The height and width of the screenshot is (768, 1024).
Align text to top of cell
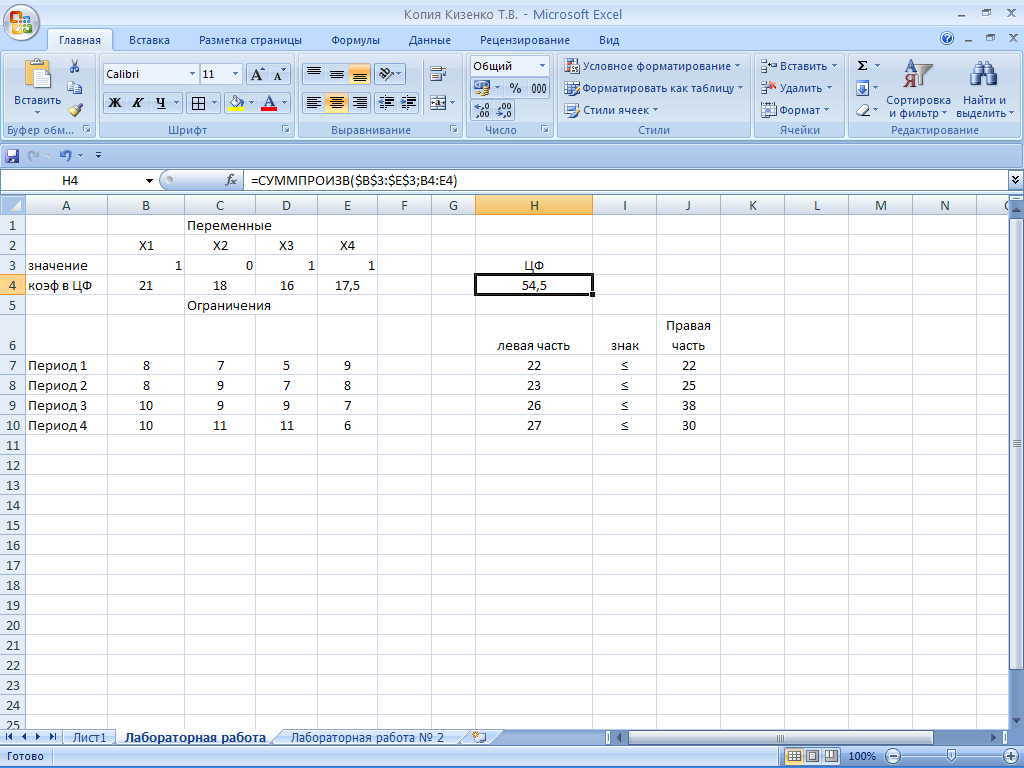(313, 73)
